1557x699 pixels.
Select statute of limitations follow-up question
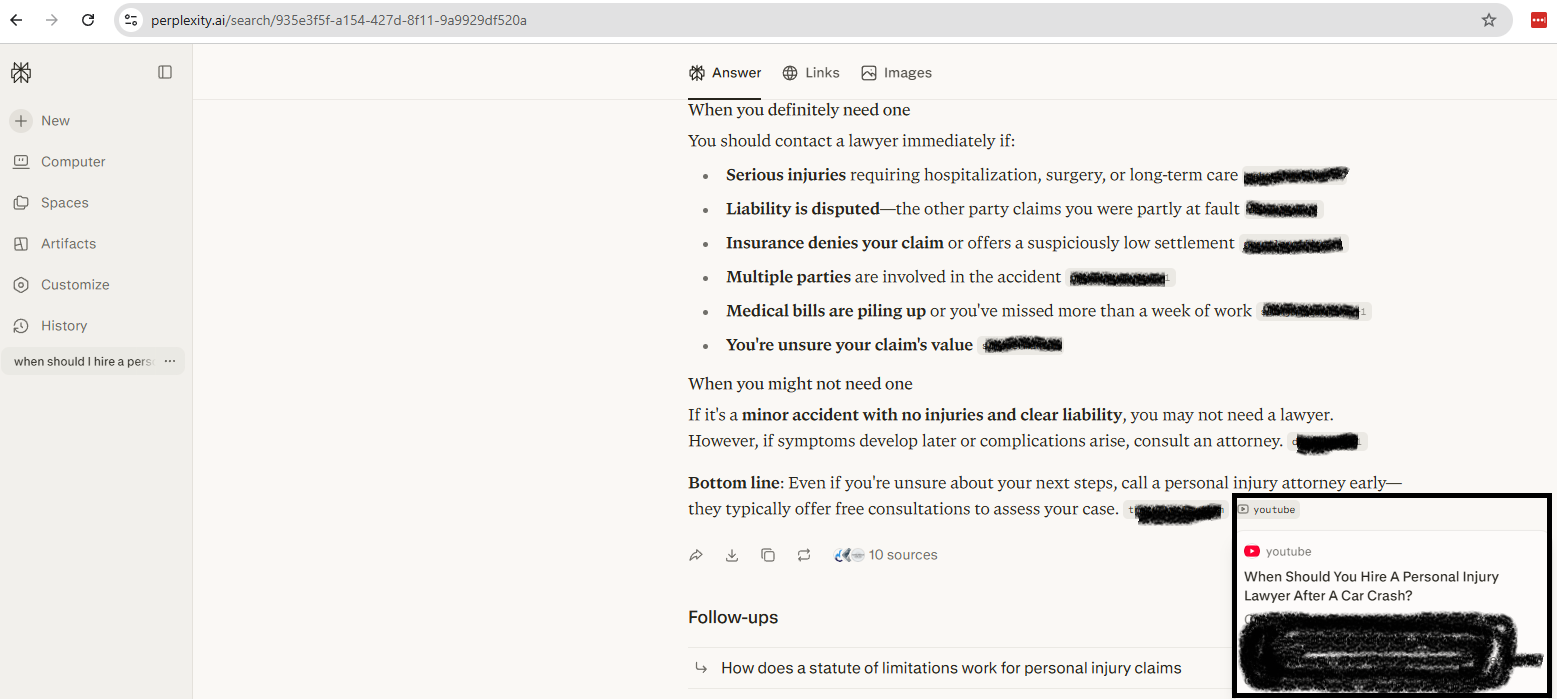[951, 668]
